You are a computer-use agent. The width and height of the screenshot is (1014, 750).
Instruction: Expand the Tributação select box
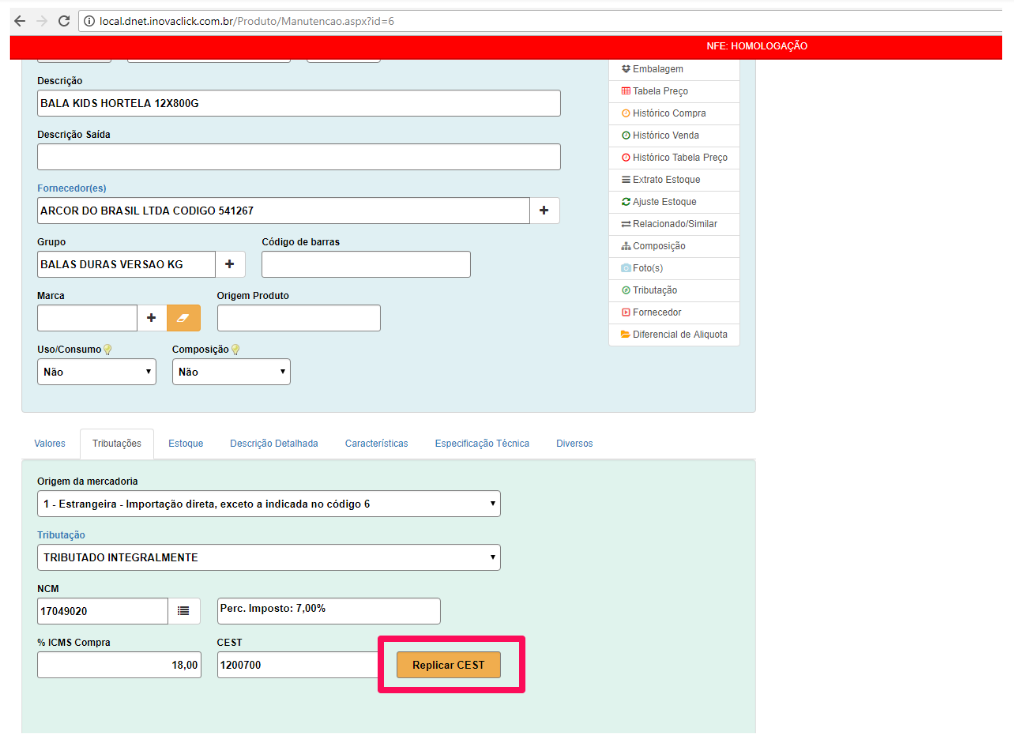(x=268, y=557)
